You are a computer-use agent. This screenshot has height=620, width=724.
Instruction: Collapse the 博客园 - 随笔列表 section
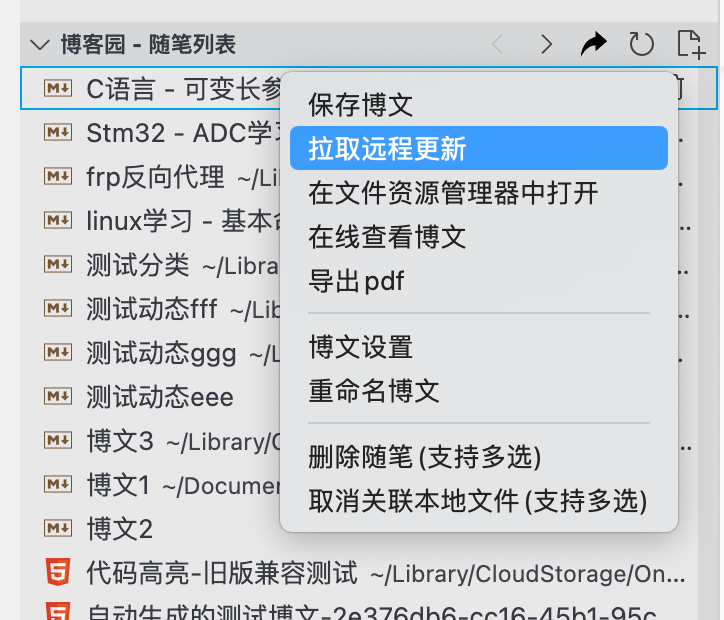point(40,45)
